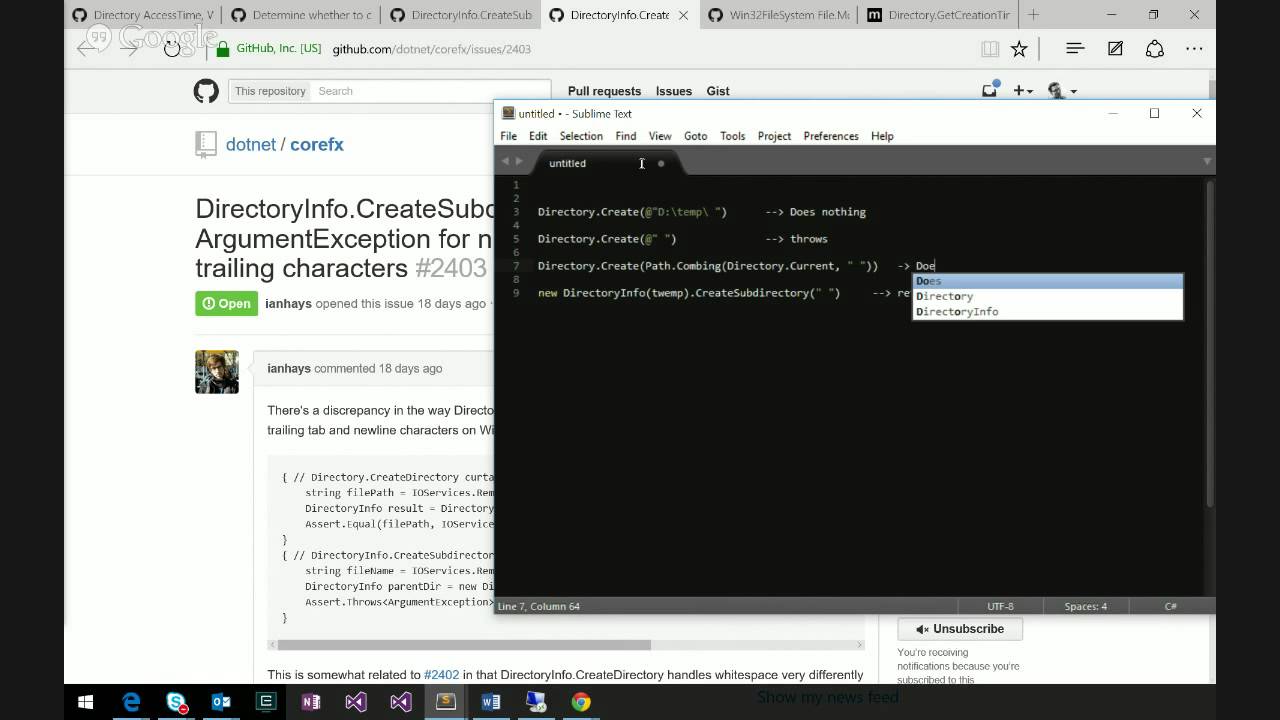Open Chrome from the taskbar
This screenshot has width=1280, height=720.
click(581, 702)
